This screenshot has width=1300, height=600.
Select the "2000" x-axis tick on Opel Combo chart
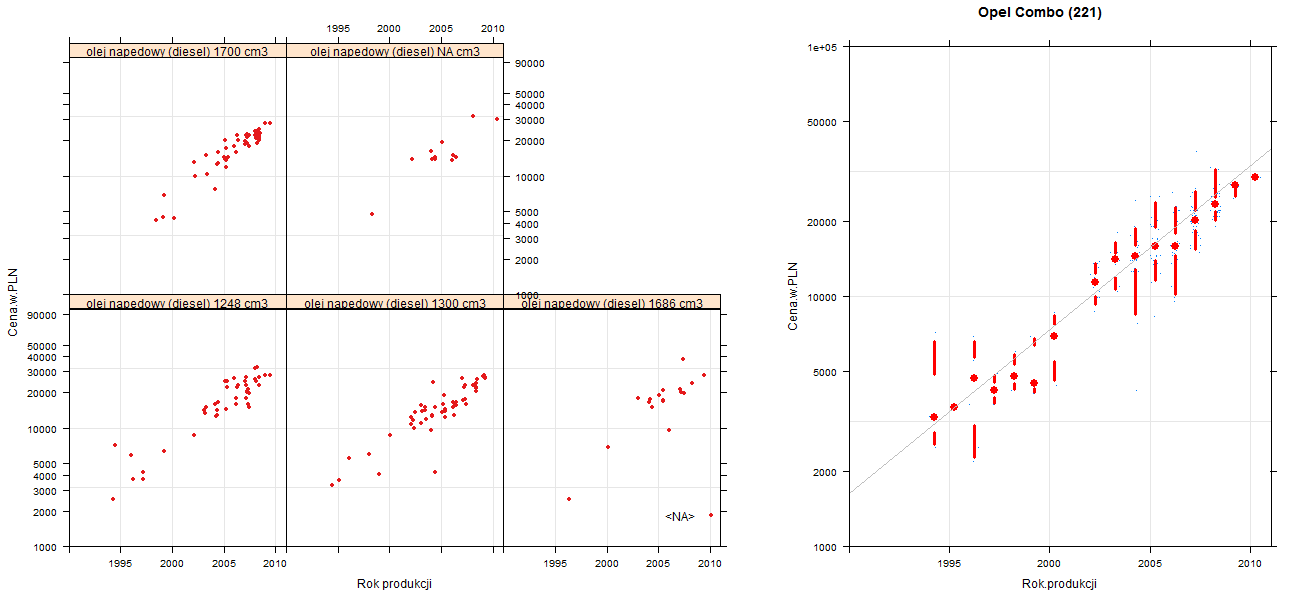pos(1048,563)
